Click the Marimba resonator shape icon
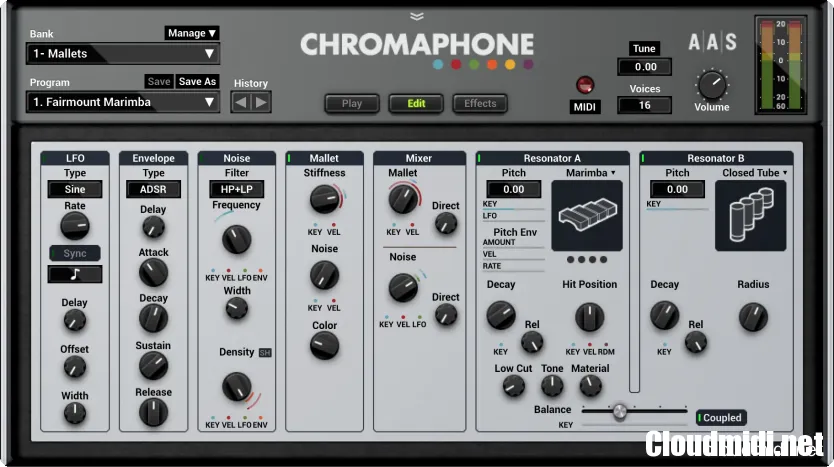The image size is (834, 467). click(x=586, y=216)
